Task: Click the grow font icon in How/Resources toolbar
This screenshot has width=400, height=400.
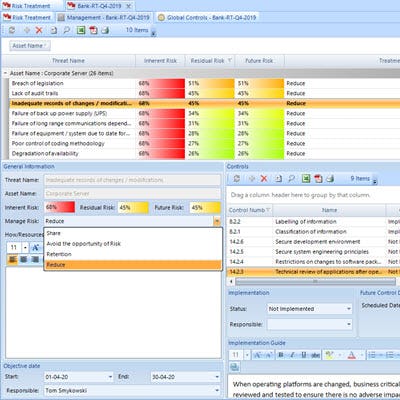Action: (35, 247)
